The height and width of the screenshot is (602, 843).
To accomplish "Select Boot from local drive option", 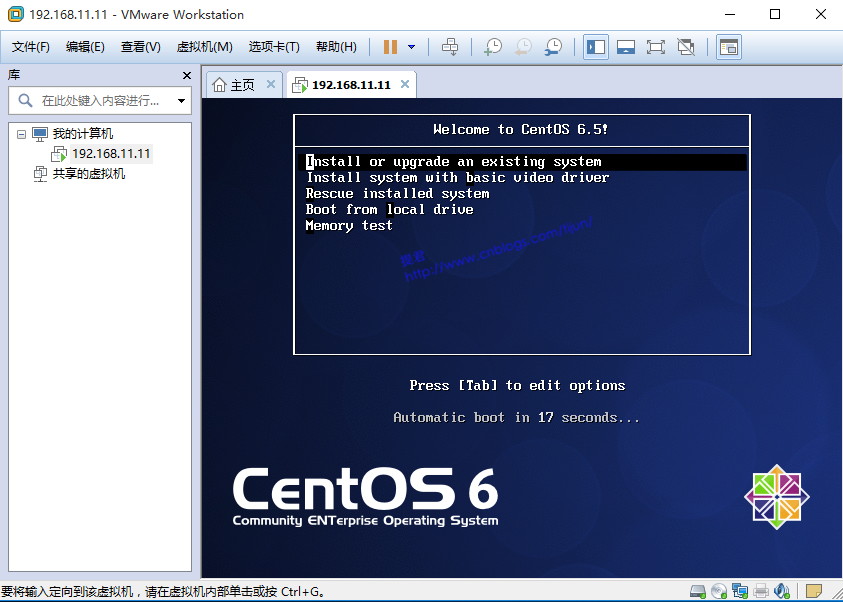I will (389, 210).
